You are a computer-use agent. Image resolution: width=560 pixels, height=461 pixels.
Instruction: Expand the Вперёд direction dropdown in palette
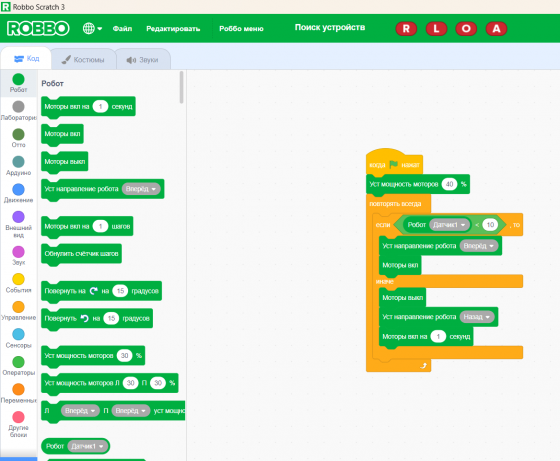[141, 189]
